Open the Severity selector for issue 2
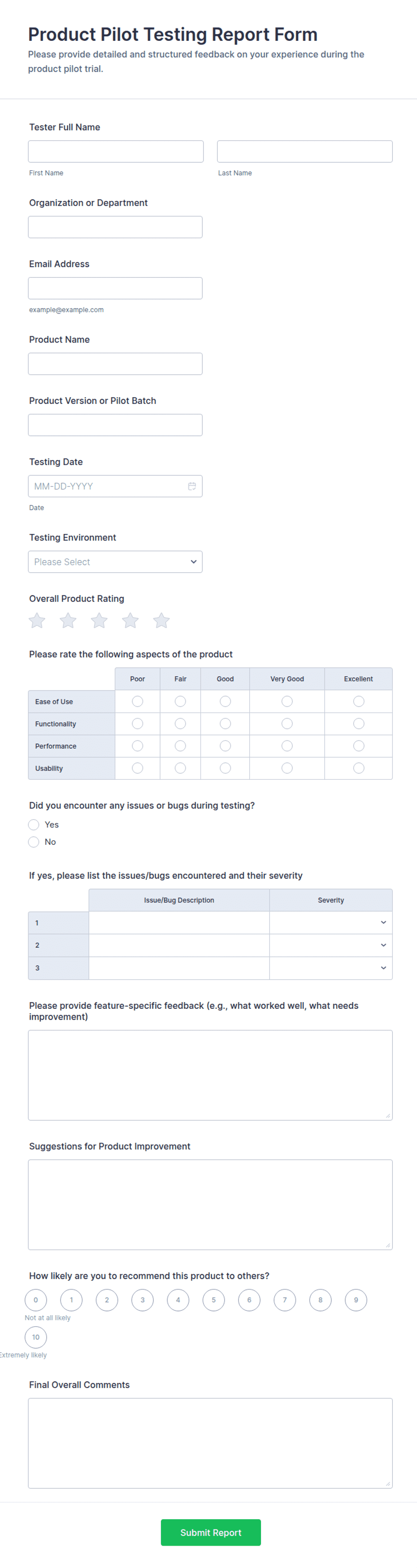The height and width of the screenshot is (1568, 417). pos(330,945)
